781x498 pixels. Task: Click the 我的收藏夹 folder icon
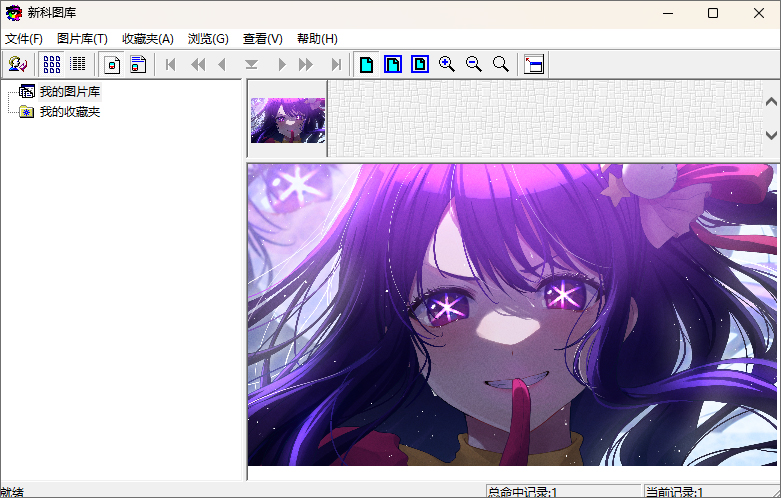(26, 112)
